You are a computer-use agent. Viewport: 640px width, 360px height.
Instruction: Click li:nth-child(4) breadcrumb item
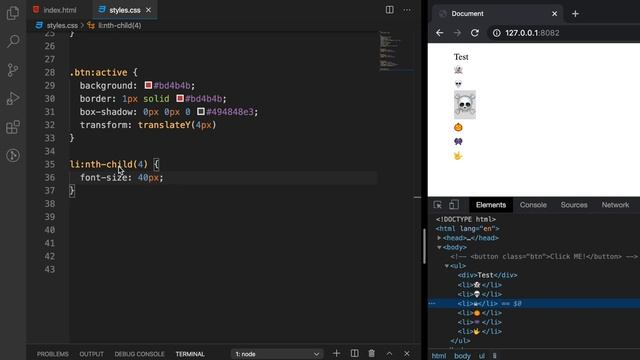click(115, 25)
